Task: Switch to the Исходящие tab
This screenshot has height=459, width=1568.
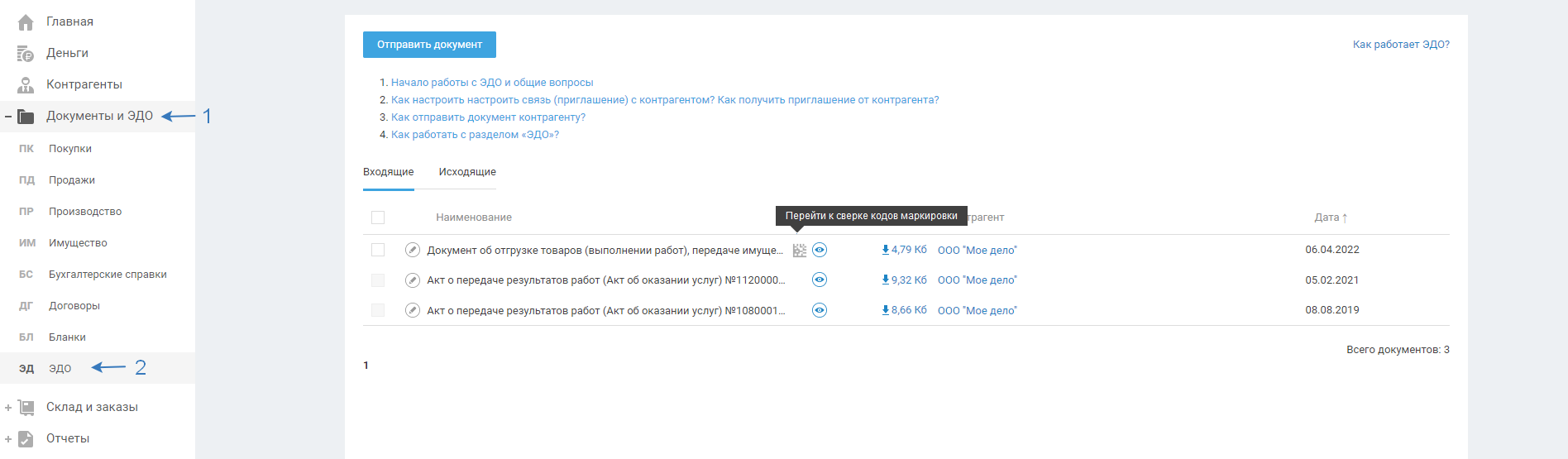Action: (467, 172)
